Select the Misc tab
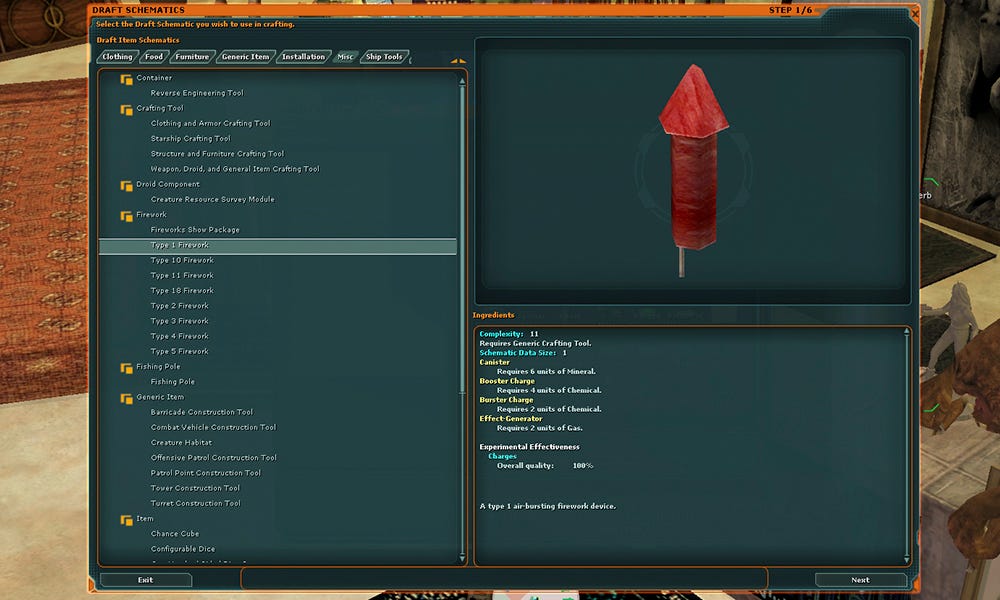The width and height of the screenshot is (1000, 600). point(345,57)
